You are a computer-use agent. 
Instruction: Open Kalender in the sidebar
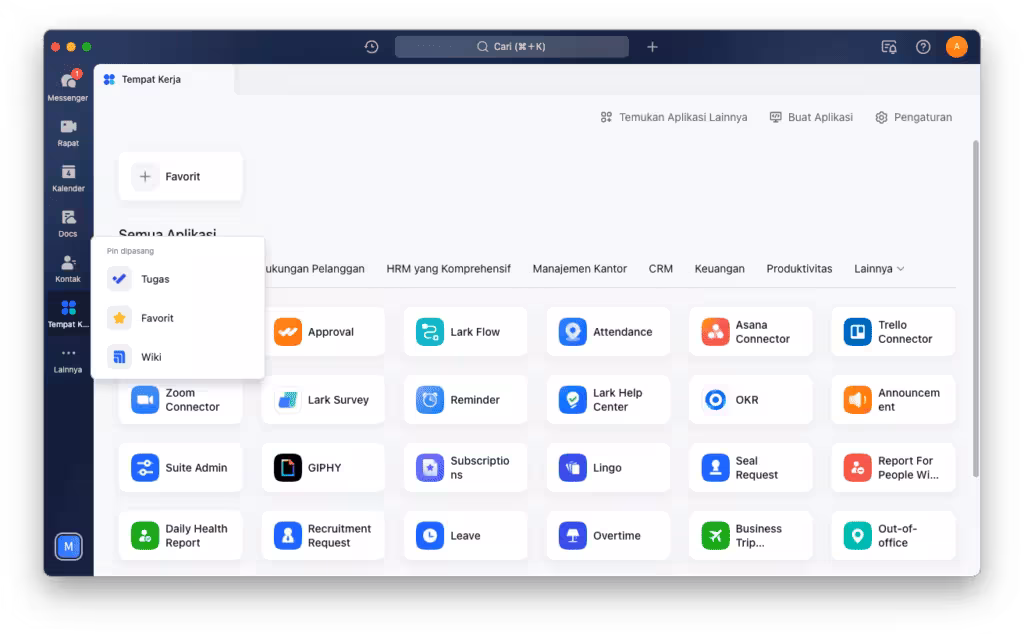68,178
